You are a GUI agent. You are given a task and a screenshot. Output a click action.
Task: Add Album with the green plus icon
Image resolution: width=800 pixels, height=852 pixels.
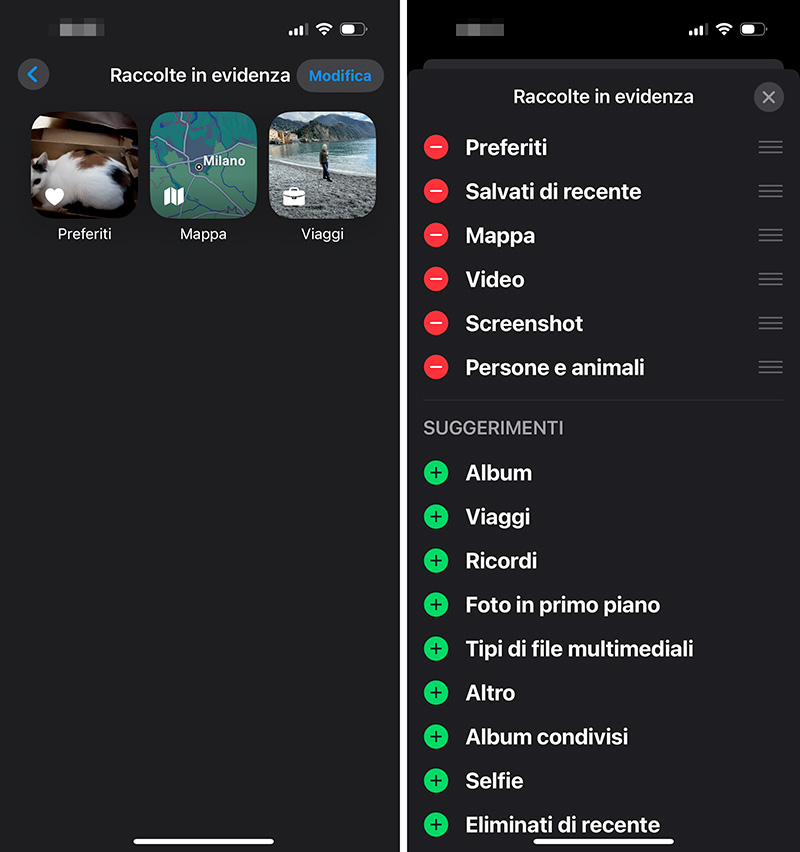coord(436,473)
